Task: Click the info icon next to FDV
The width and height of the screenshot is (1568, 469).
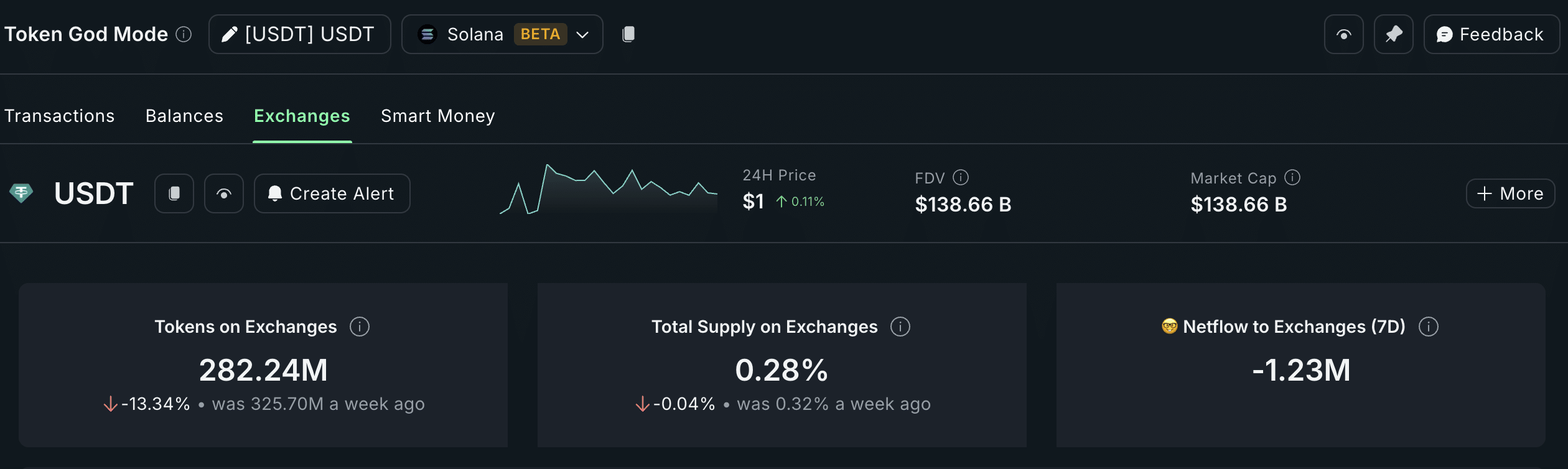Action: [961, 177]
